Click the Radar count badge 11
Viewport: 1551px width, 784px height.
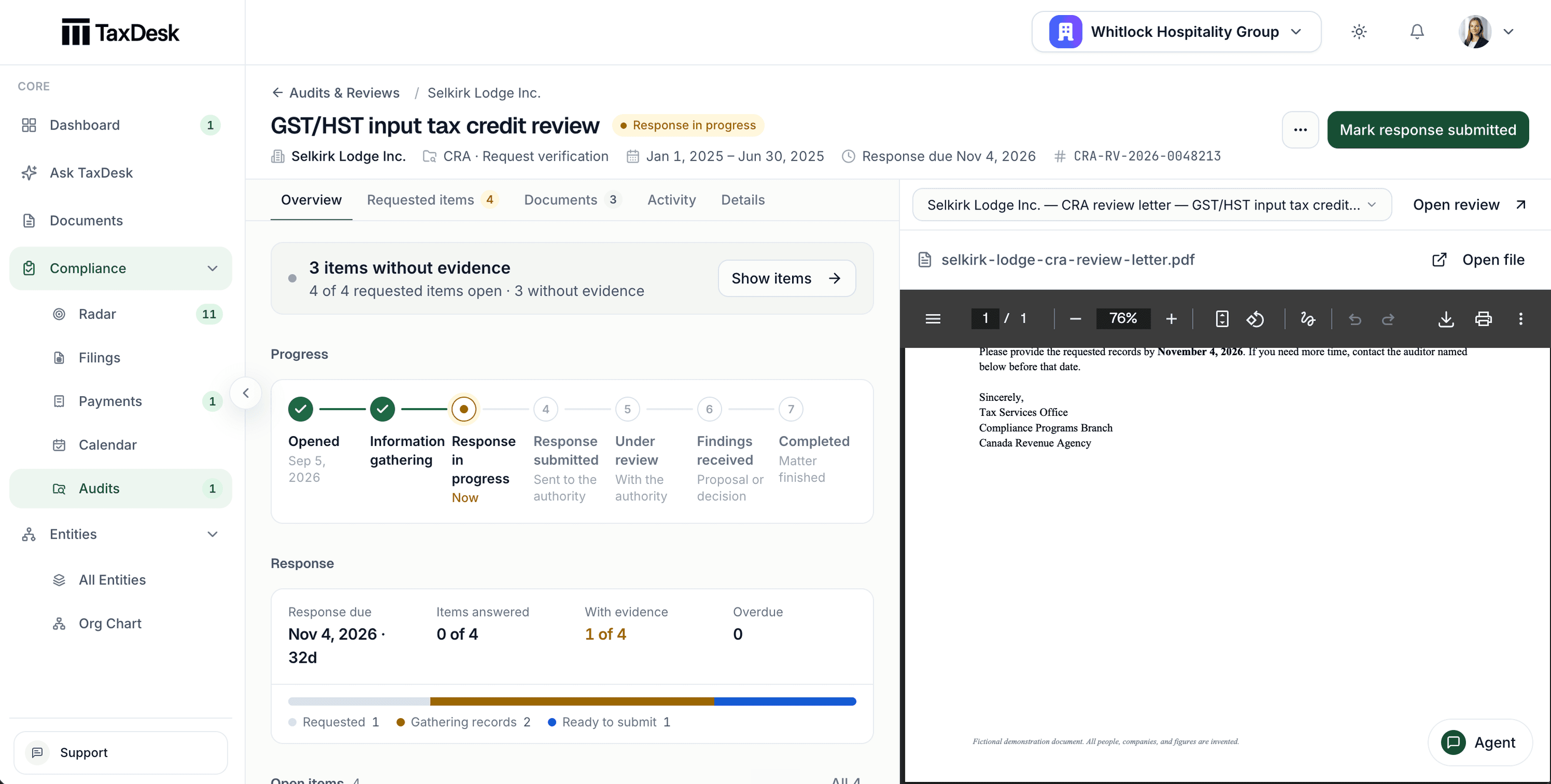point(209,314)
